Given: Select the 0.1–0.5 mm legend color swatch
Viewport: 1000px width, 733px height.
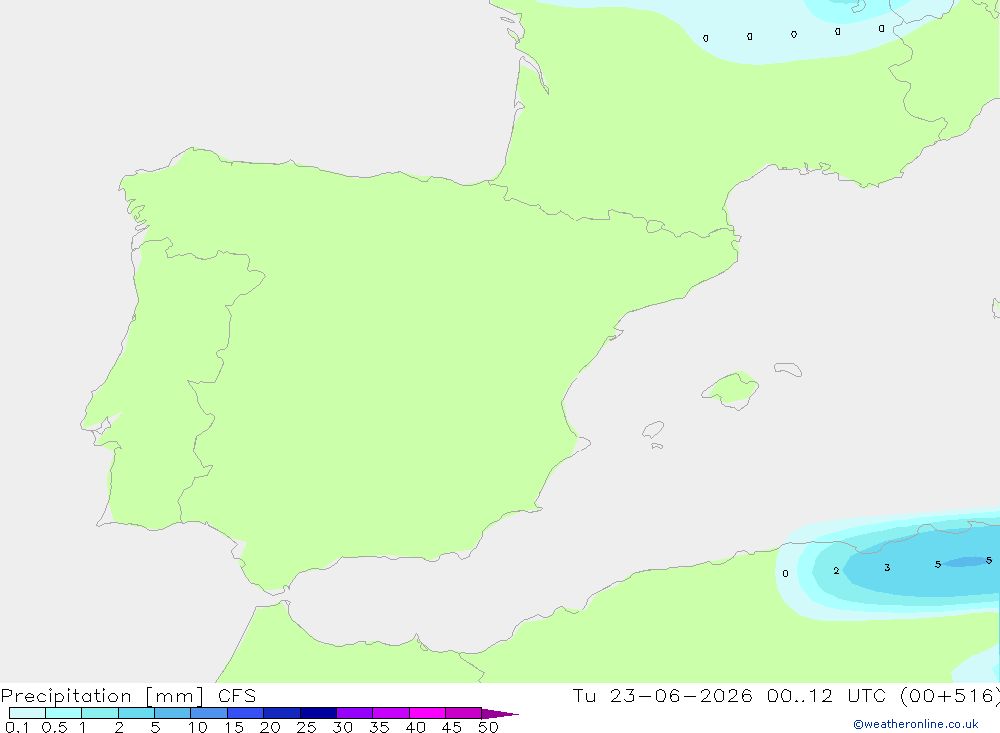Looking at the screenshot, I should coord(27,713).
